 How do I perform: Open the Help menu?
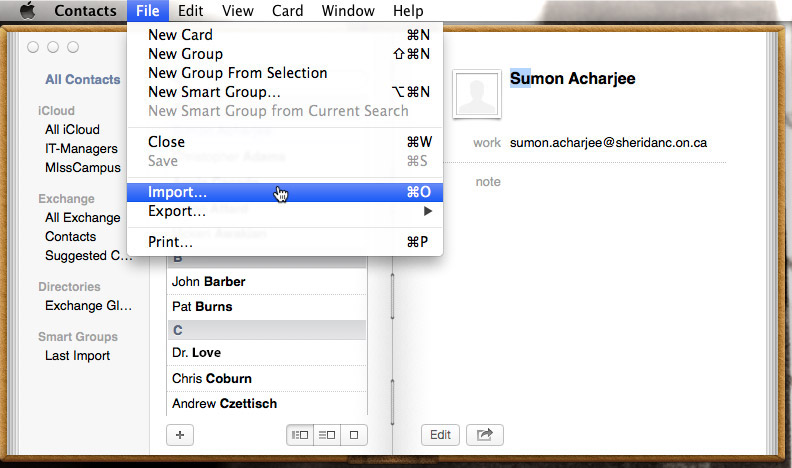408,11
